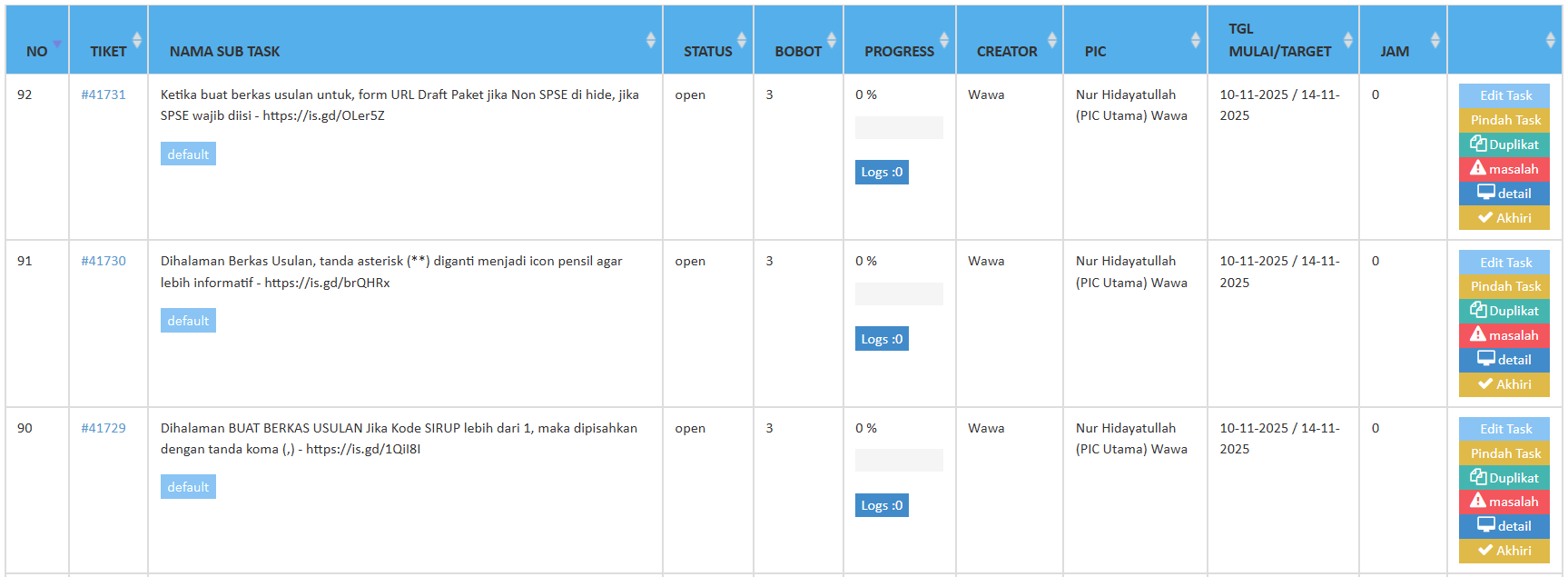Open ticket link #41731
This screenshot has height=577, width=1568.
(104, 95)
